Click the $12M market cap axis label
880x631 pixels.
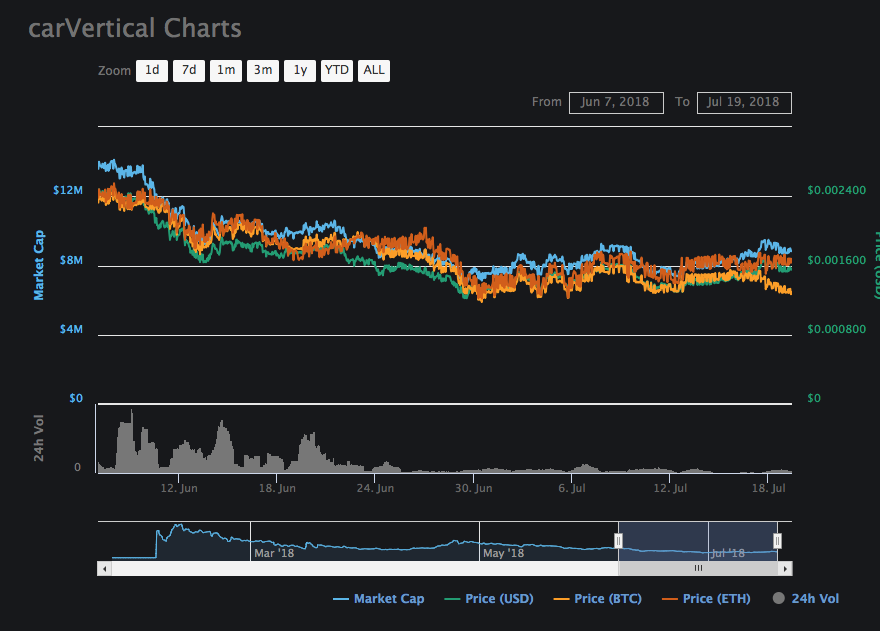coord(68,190)
